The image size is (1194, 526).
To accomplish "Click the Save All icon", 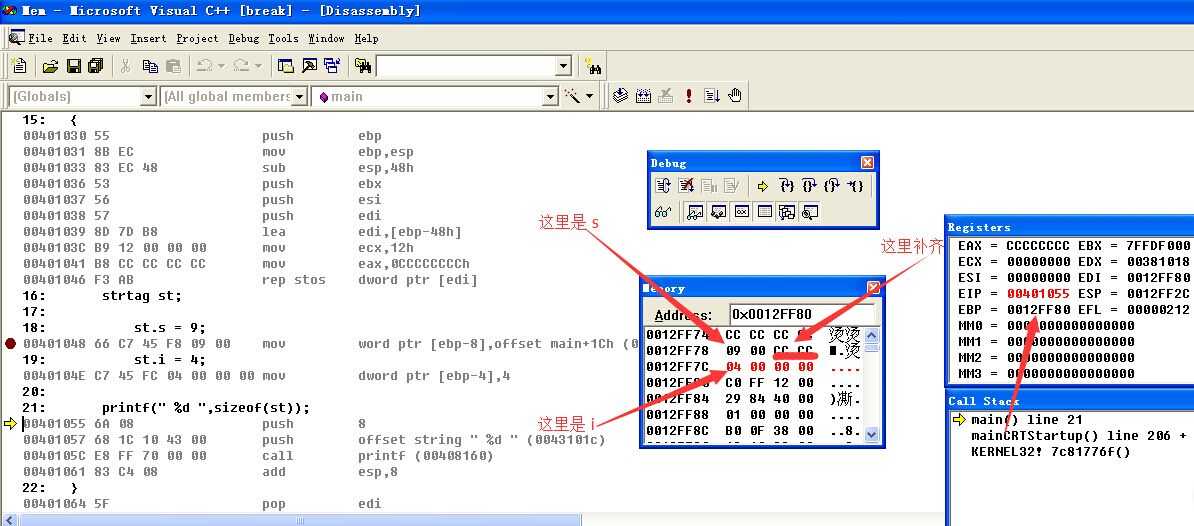I will point(96,66).
